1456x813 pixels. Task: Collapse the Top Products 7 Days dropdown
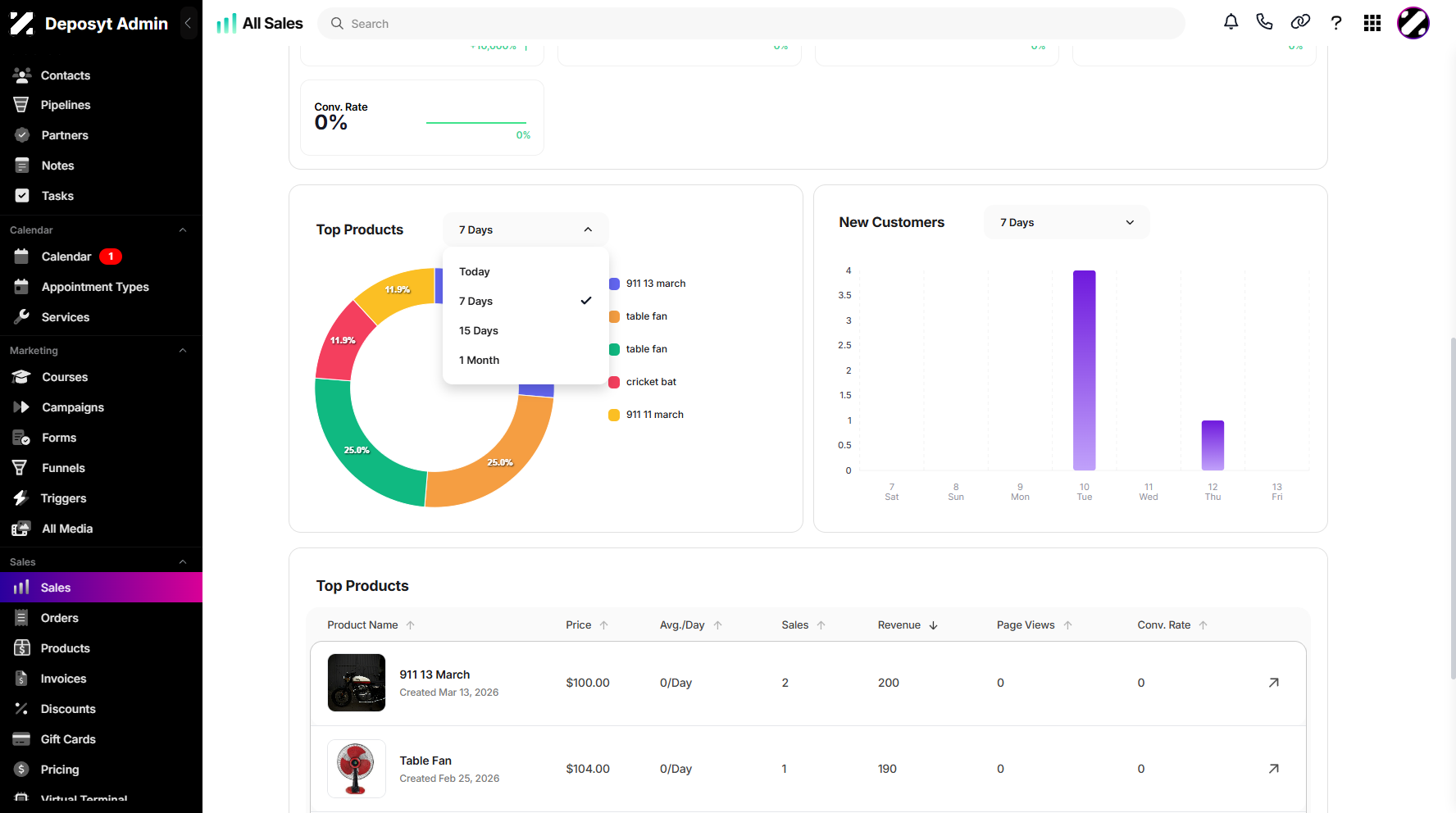pos(526,229)
